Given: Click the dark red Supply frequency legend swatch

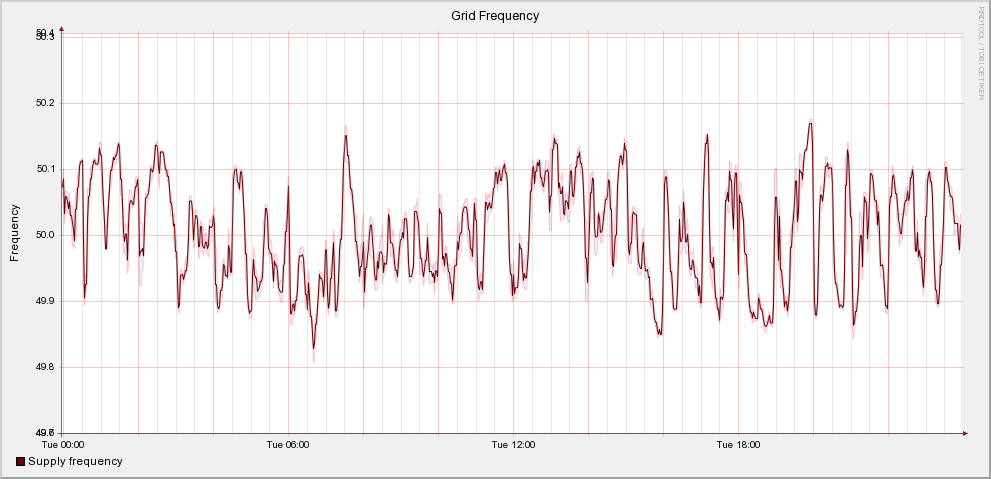Looking at the screenshot, I should coord(21,461).
